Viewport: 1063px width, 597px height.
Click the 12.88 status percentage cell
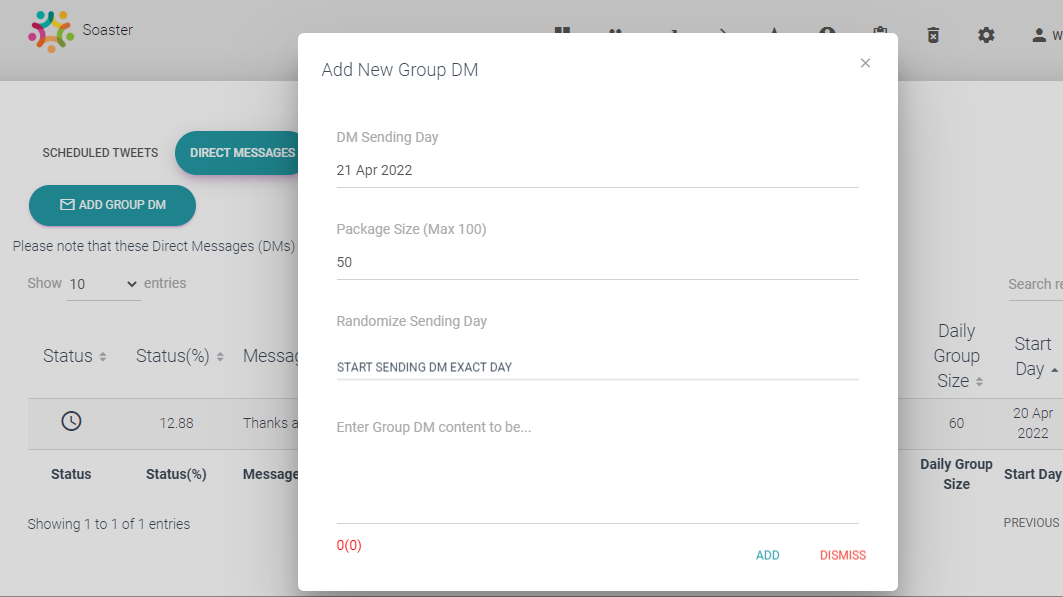tap(176, 424)
